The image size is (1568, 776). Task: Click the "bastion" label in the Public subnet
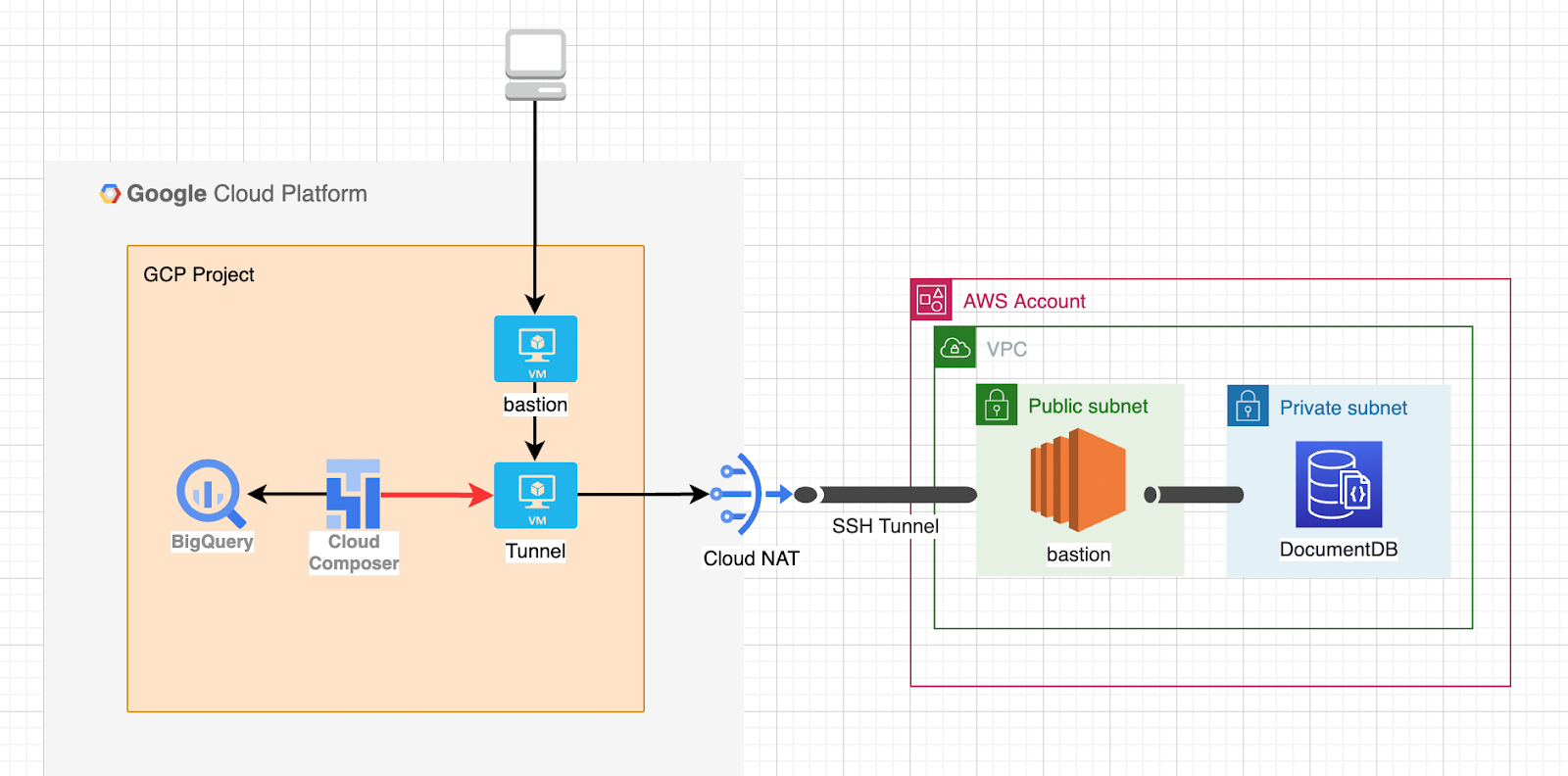tap(1078, 555)
